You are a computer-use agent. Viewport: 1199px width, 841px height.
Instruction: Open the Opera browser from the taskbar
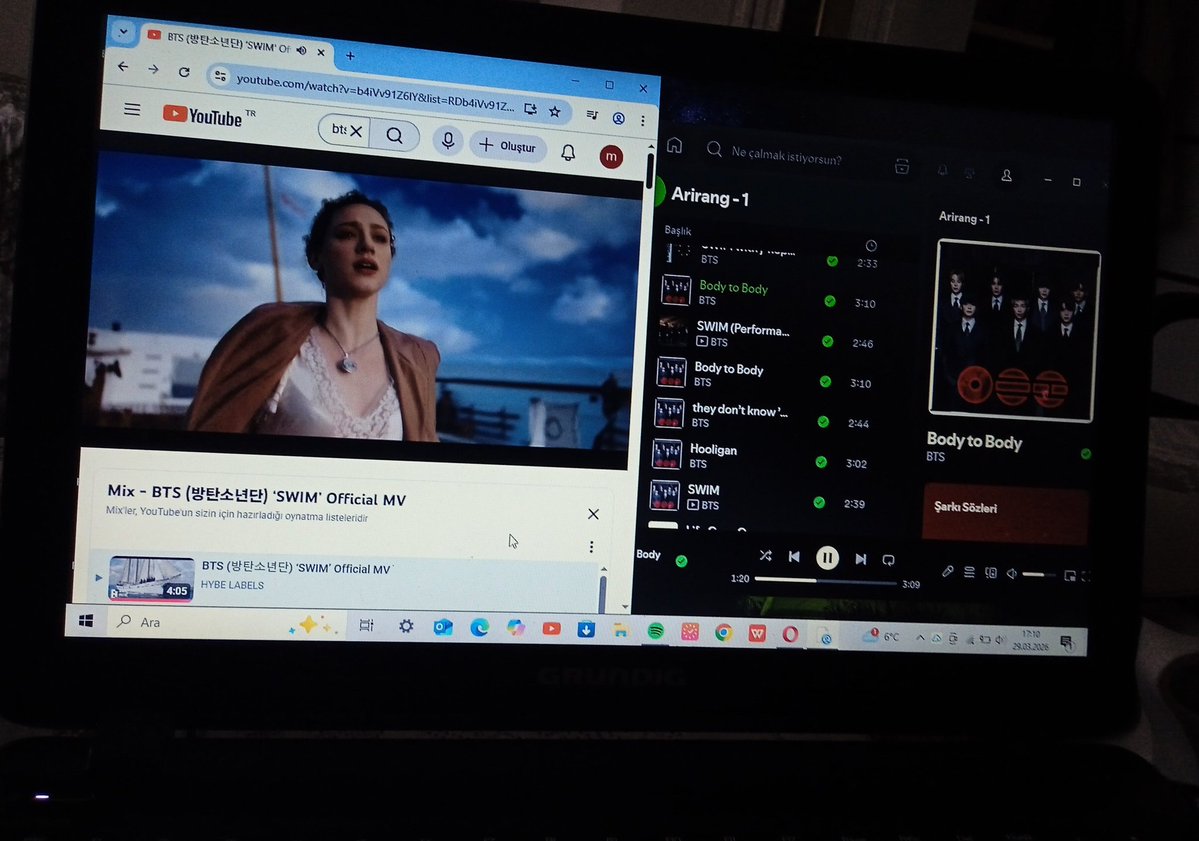point(790,634)
